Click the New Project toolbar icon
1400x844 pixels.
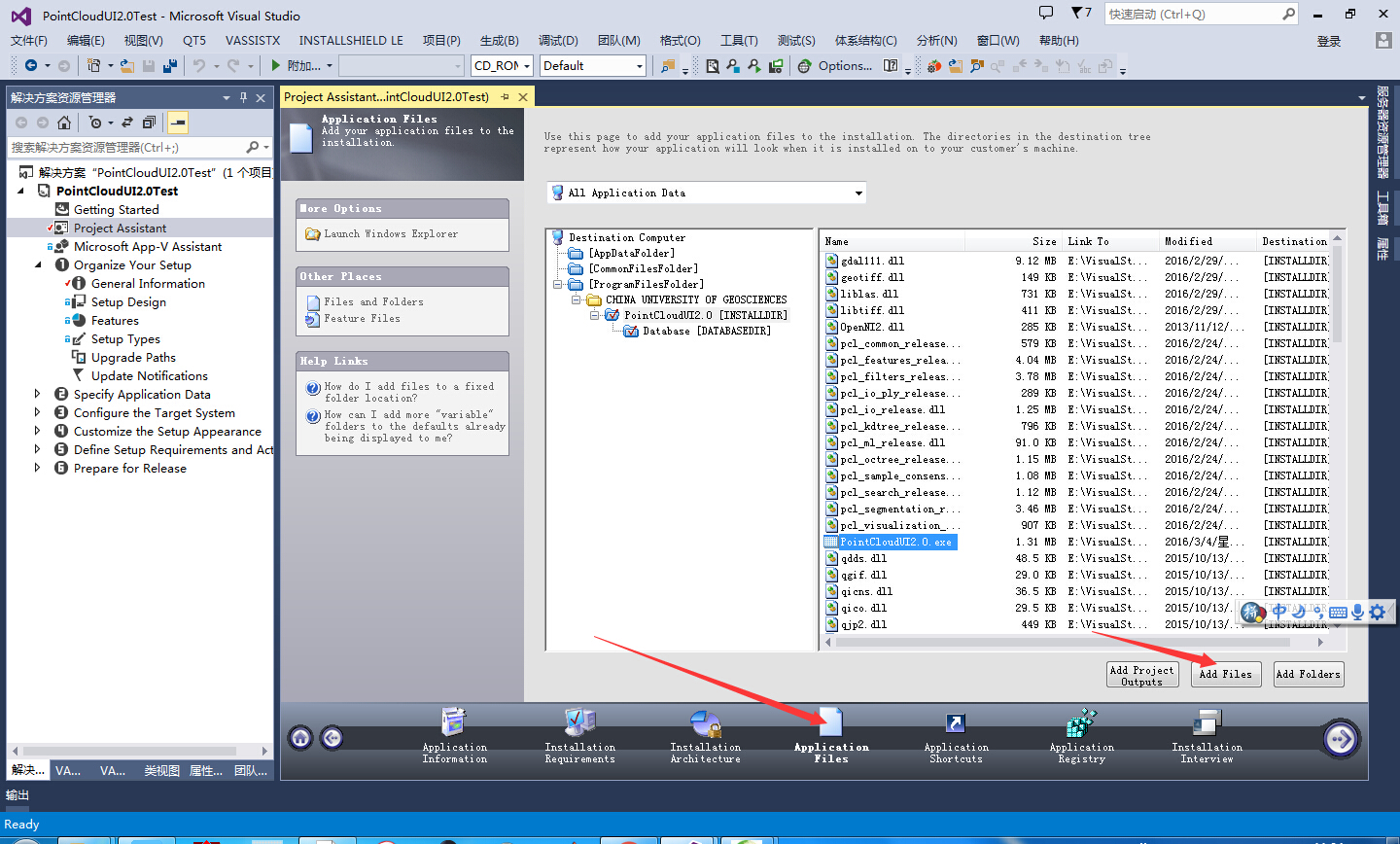(x=93, y=65)
